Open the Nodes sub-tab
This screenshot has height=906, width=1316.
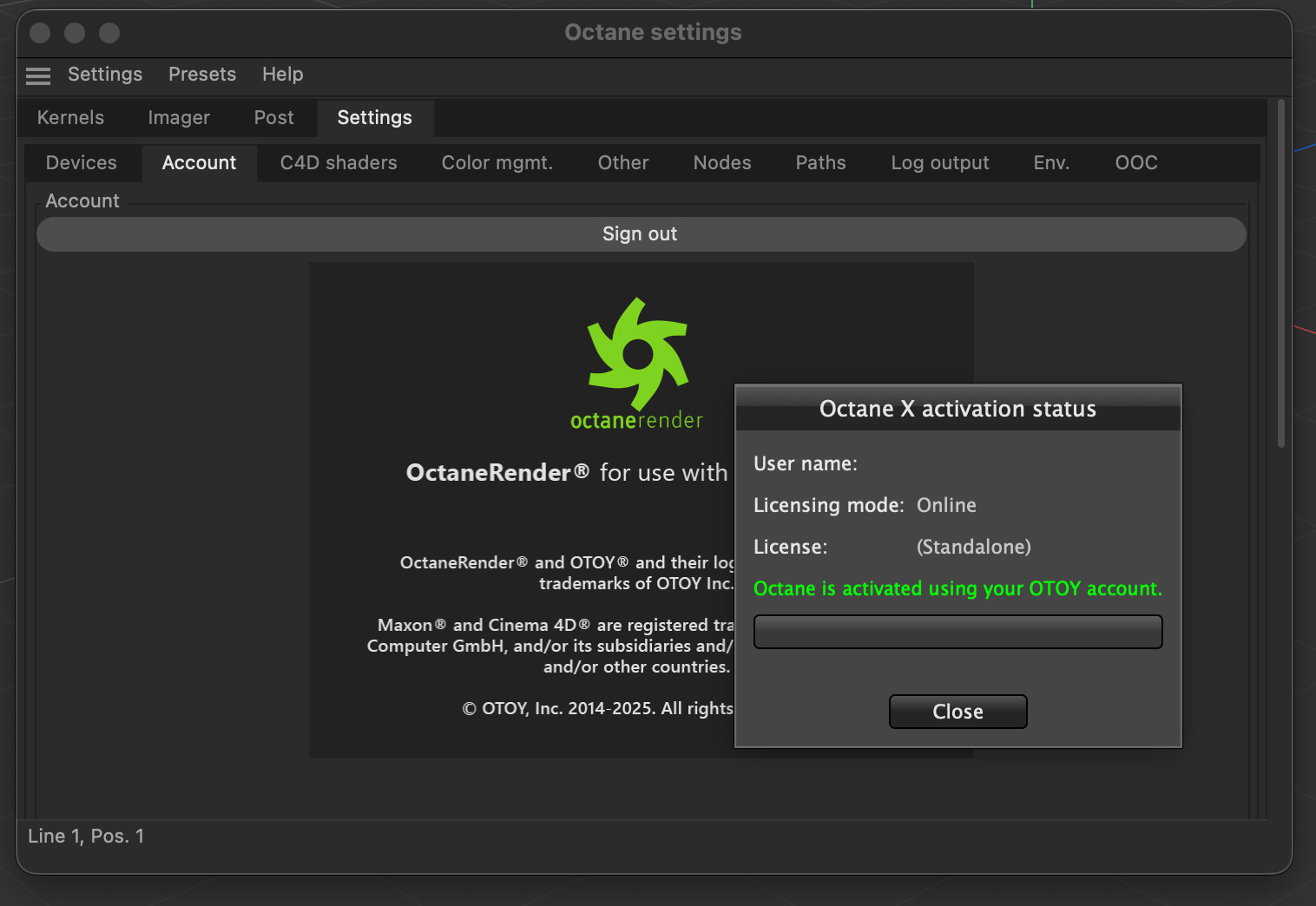(x=722, y=163)
